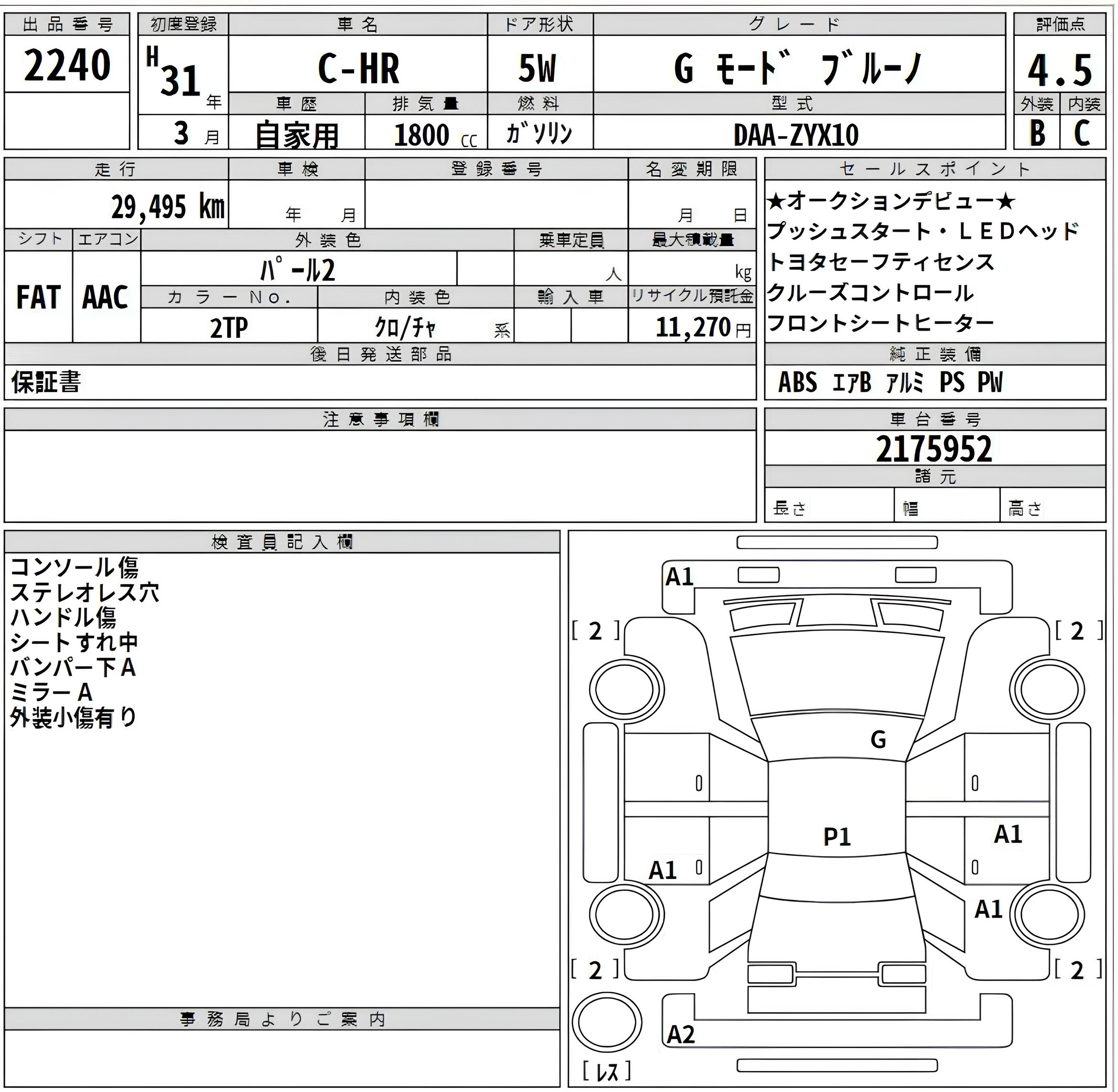
Task: Select the 純正装備 header
Action: pyautogui.click(x=935, y=354)
